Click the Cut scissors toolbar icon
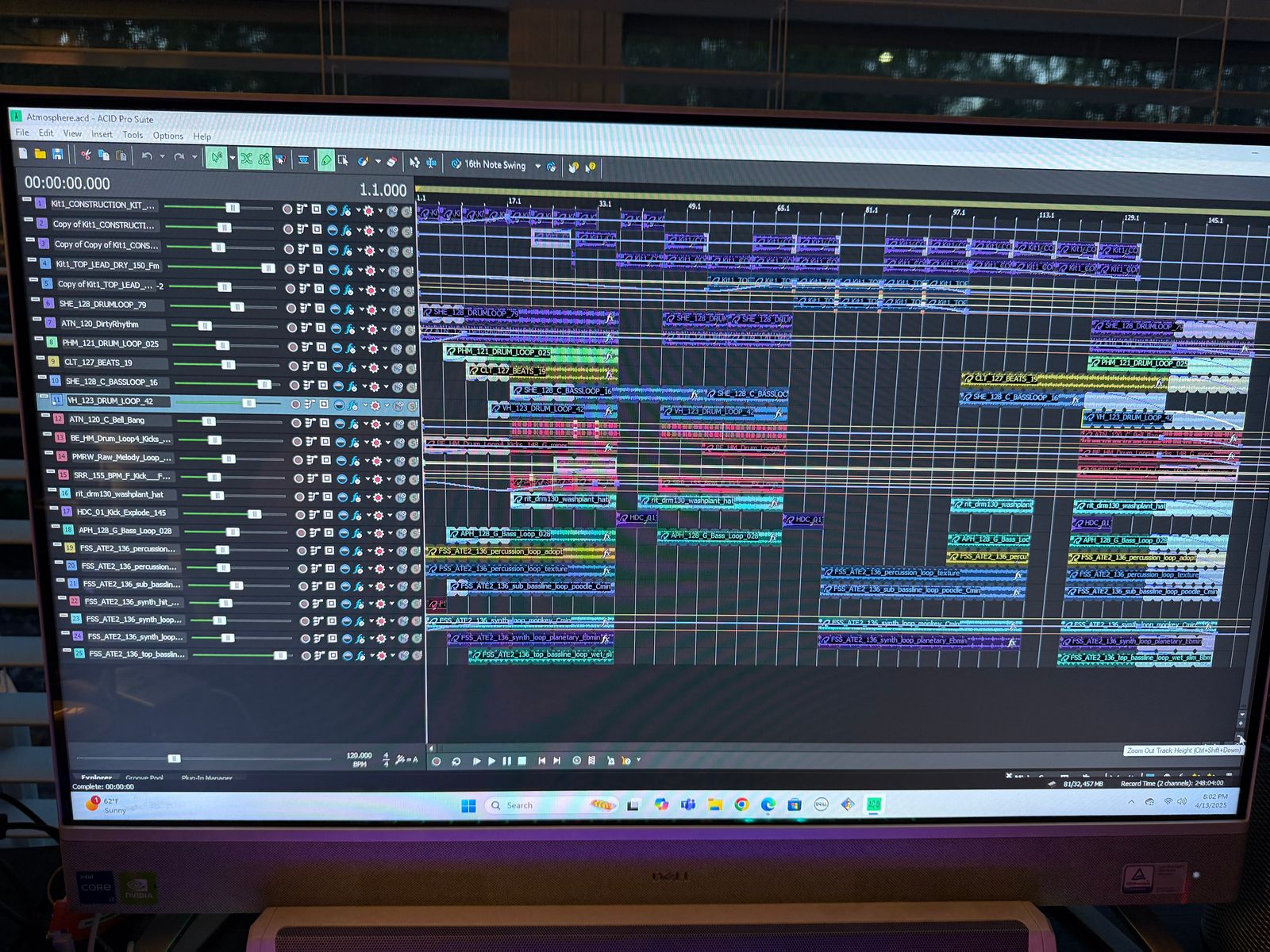 [86, 155]
